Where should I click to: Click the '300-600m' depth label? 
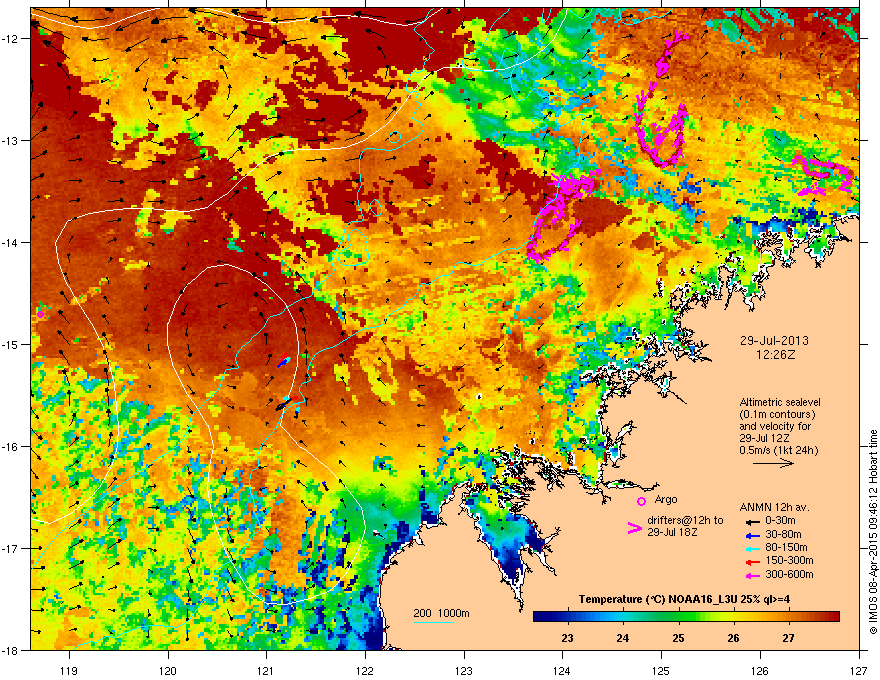coord(789,574)
